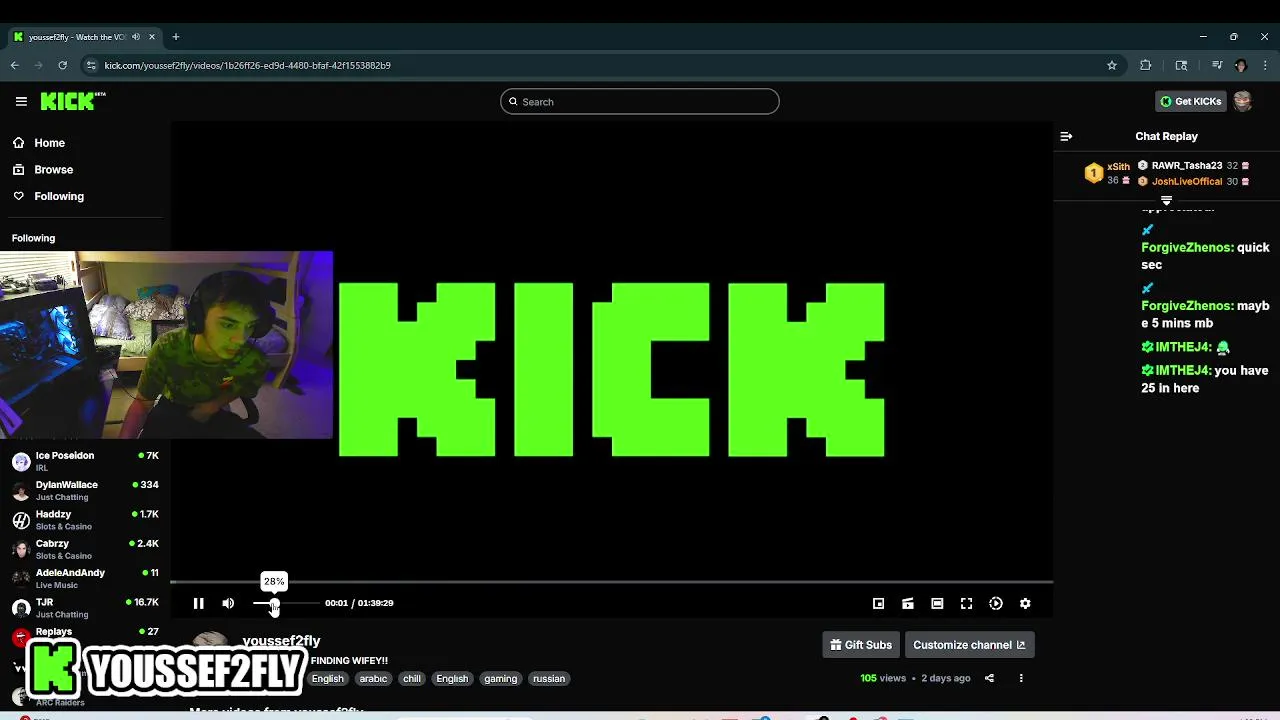
Task: Open DylanWallace channel
Action: click(85, 490)
